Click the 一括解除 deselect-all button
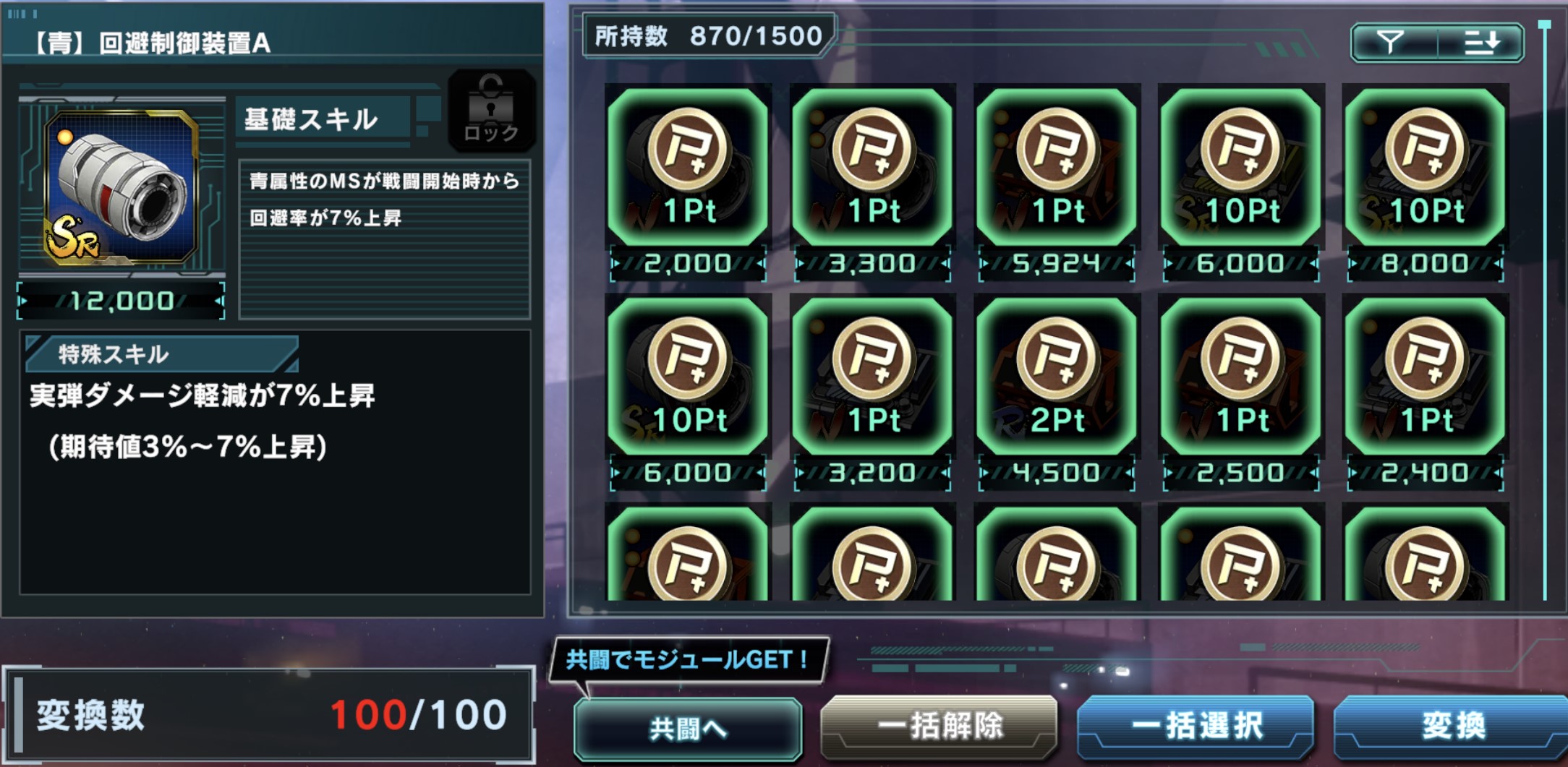The image size is (1568, 767). [x=939, y=727]
